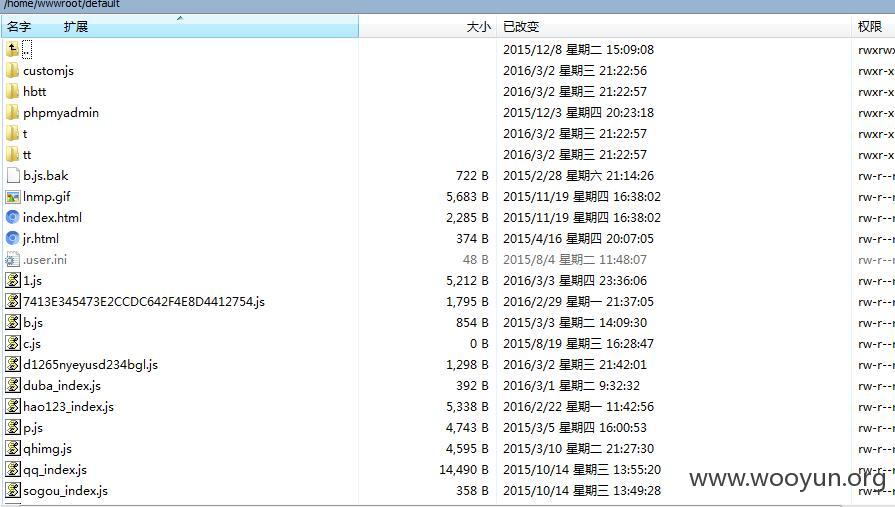The width and height of the screenshot is (895, 507).
Task: Select the lnmp.gif file name
Action: (x=47, y=197)
